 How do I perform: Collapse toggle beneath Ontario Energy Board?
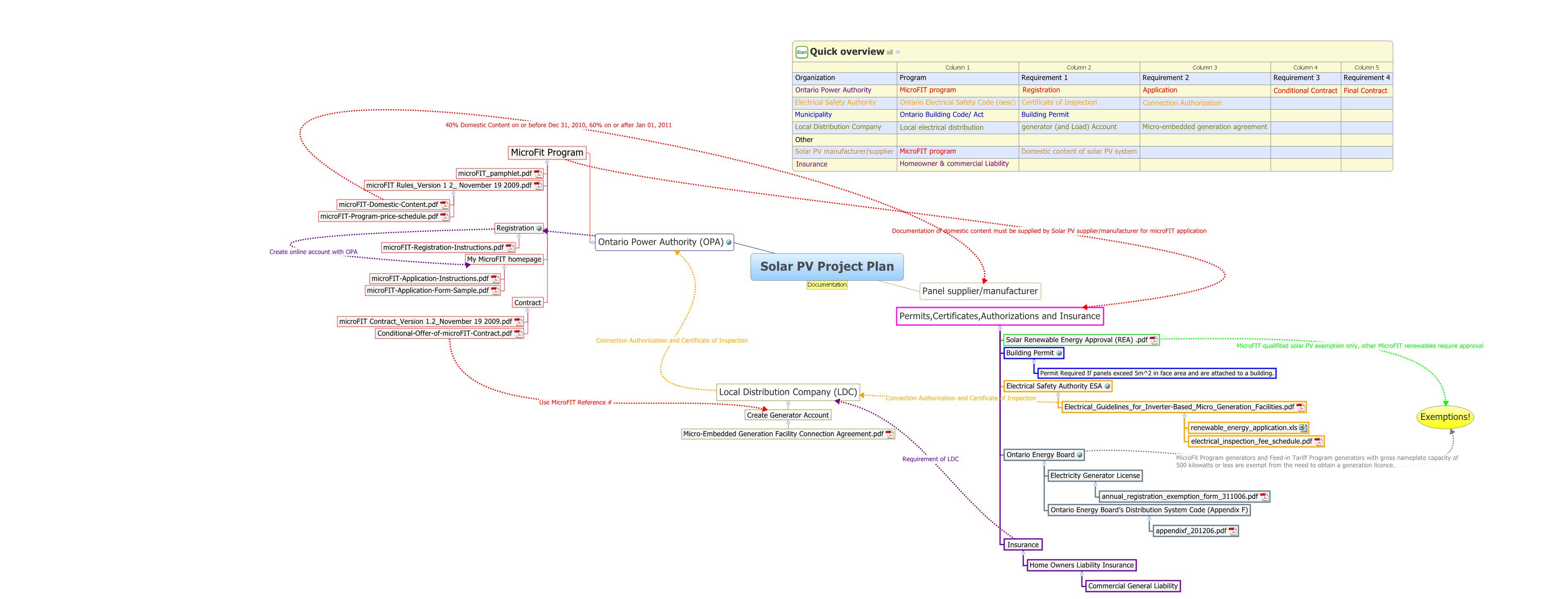point(1044,463)
